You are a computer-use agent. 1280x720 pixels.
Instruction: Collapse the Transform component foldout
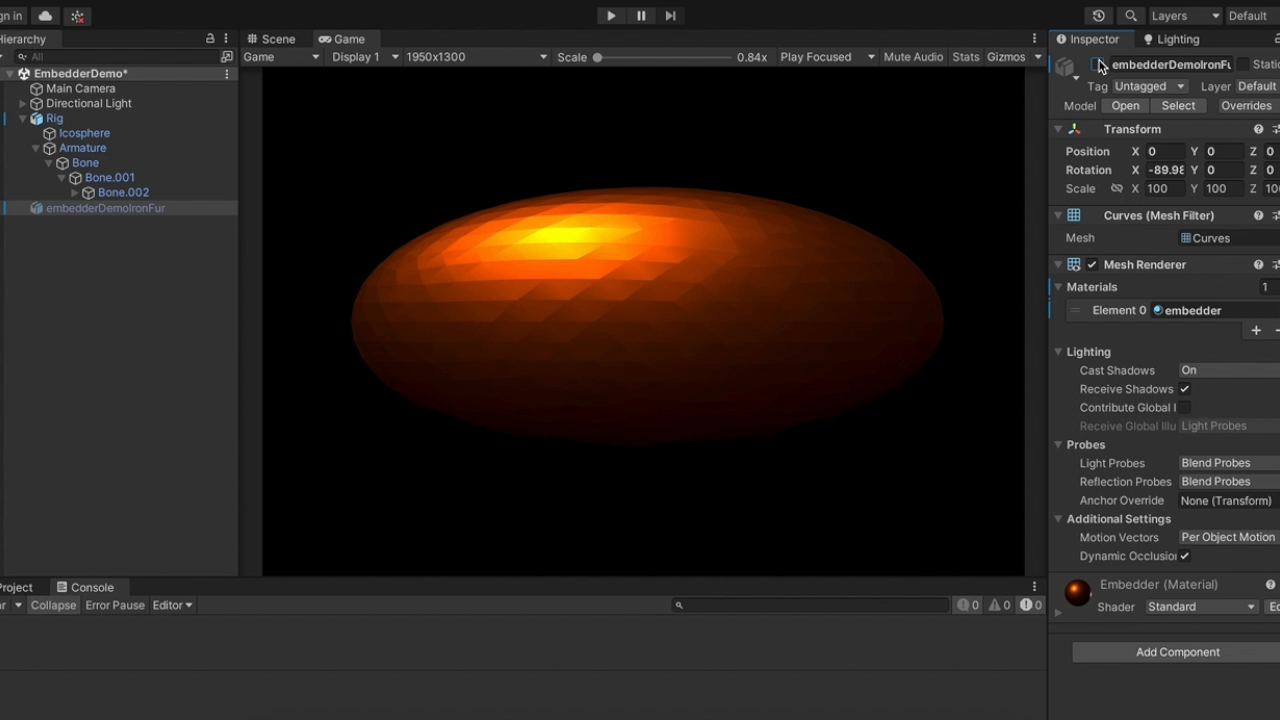(x=1058, y=129)
